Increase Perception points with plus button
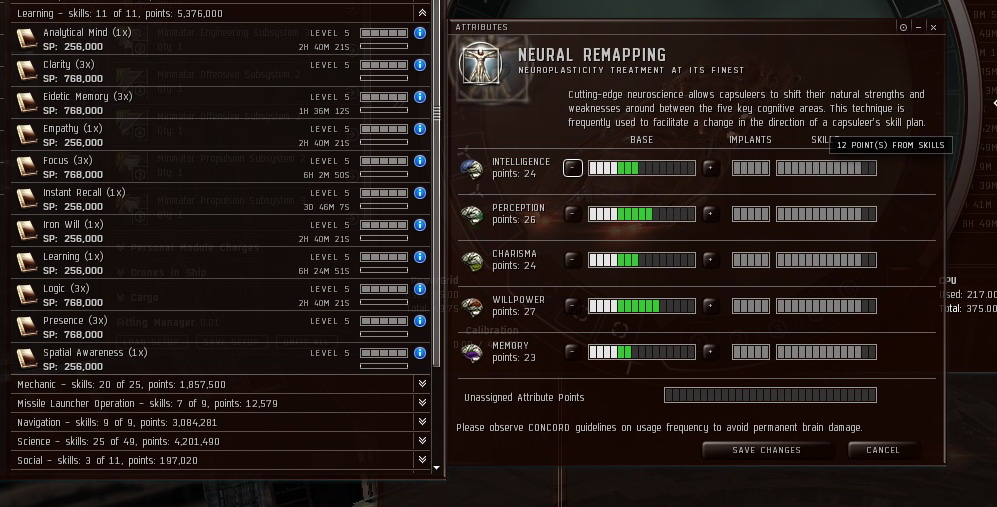 [711, 214]
